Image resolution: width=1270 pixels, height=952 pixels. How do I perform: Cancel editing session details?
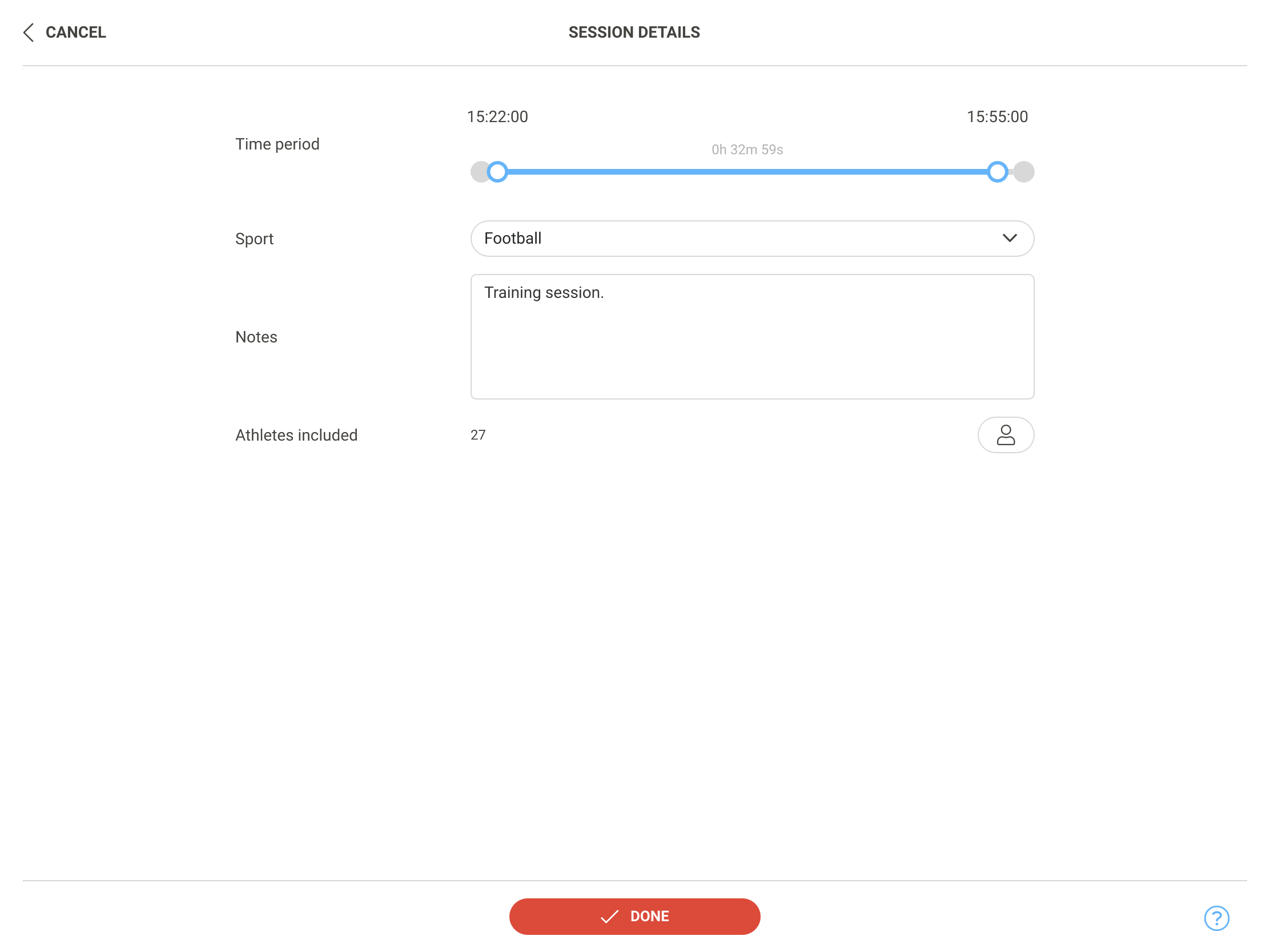point(75,32)
